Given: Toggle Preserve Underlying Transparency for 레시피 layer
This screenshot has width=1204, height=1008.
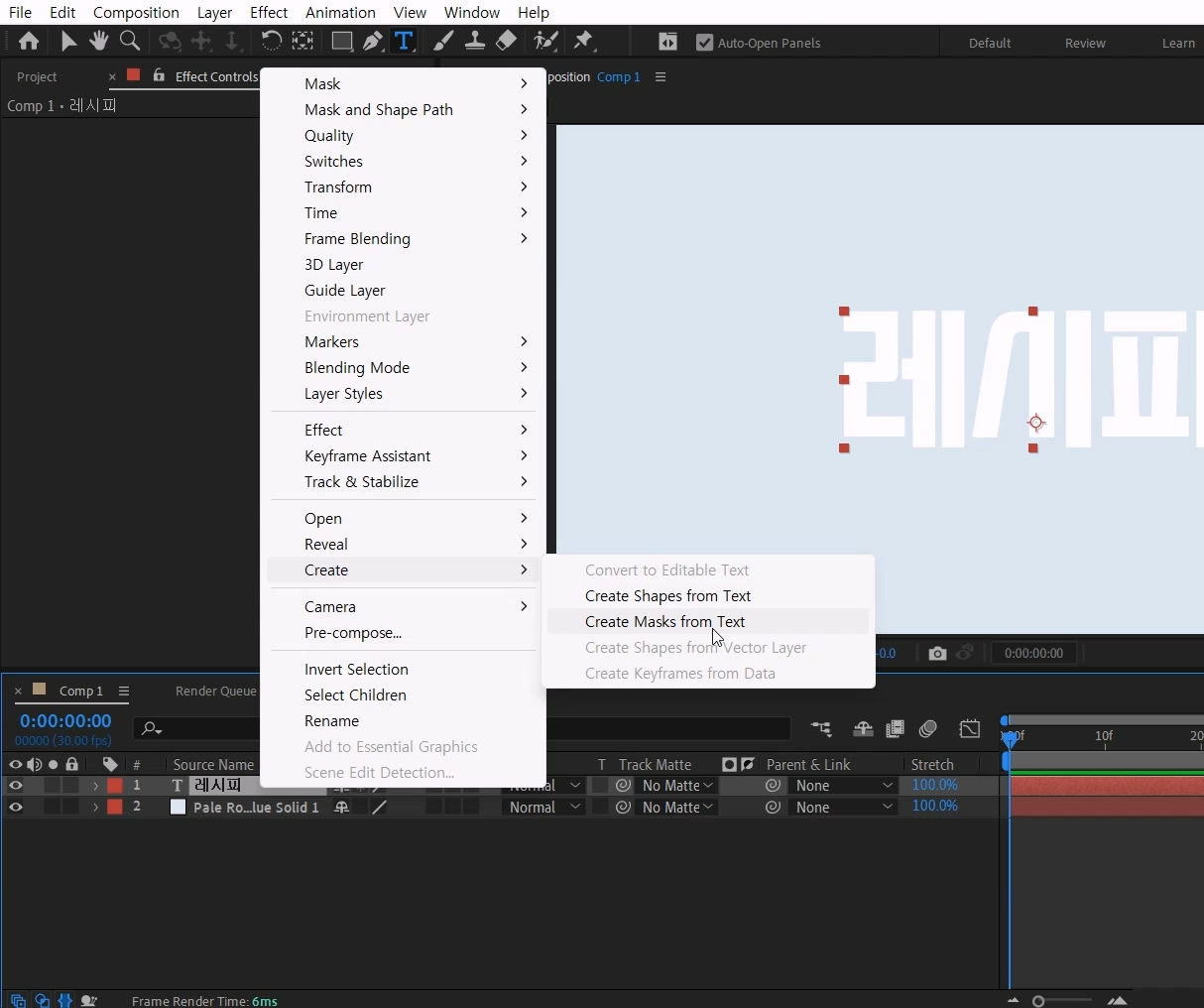Looking at the screenshot, I should coord(600,786).
